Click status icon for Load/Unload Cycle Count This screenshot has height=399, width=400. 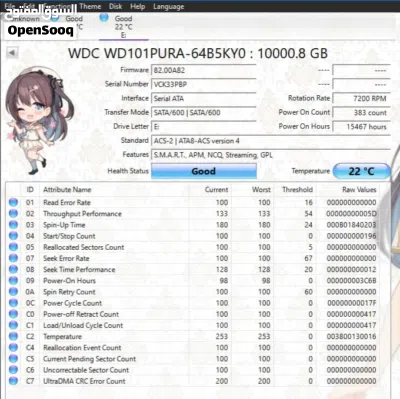pos(13,325)
